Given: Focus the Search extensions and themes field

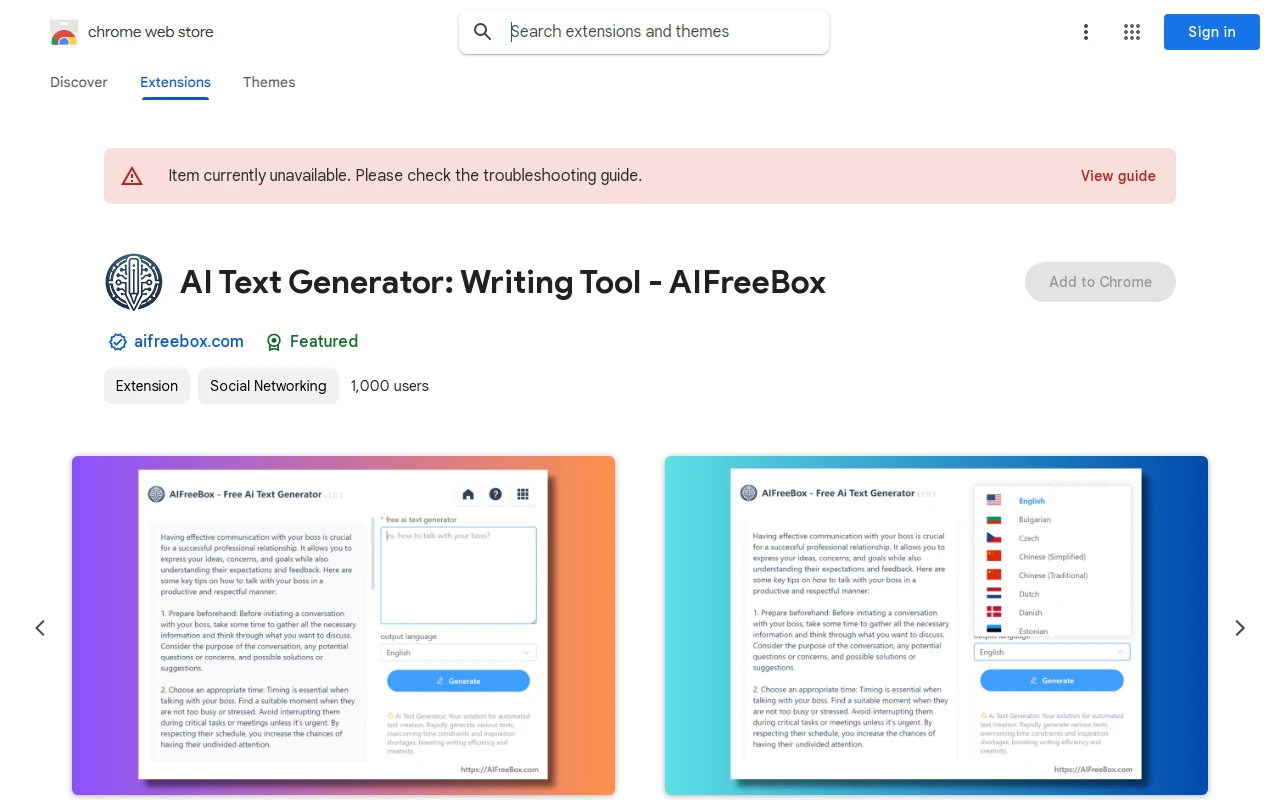Looking at the screenshot, I should [x=660, y=32].
